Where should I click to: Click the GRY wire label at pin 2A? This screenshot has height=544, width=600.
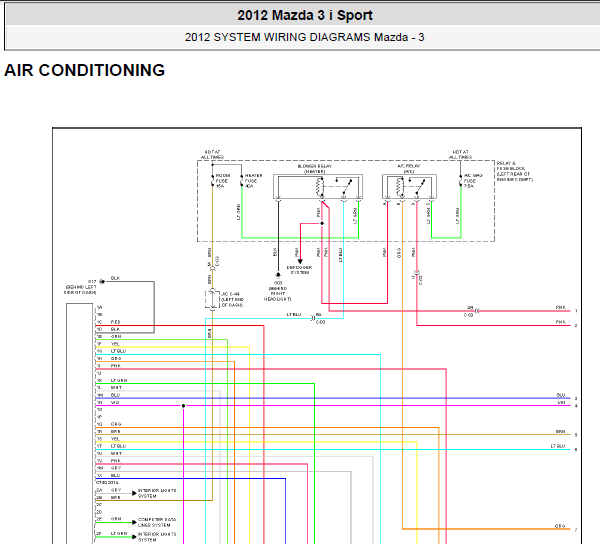[116, 490]
